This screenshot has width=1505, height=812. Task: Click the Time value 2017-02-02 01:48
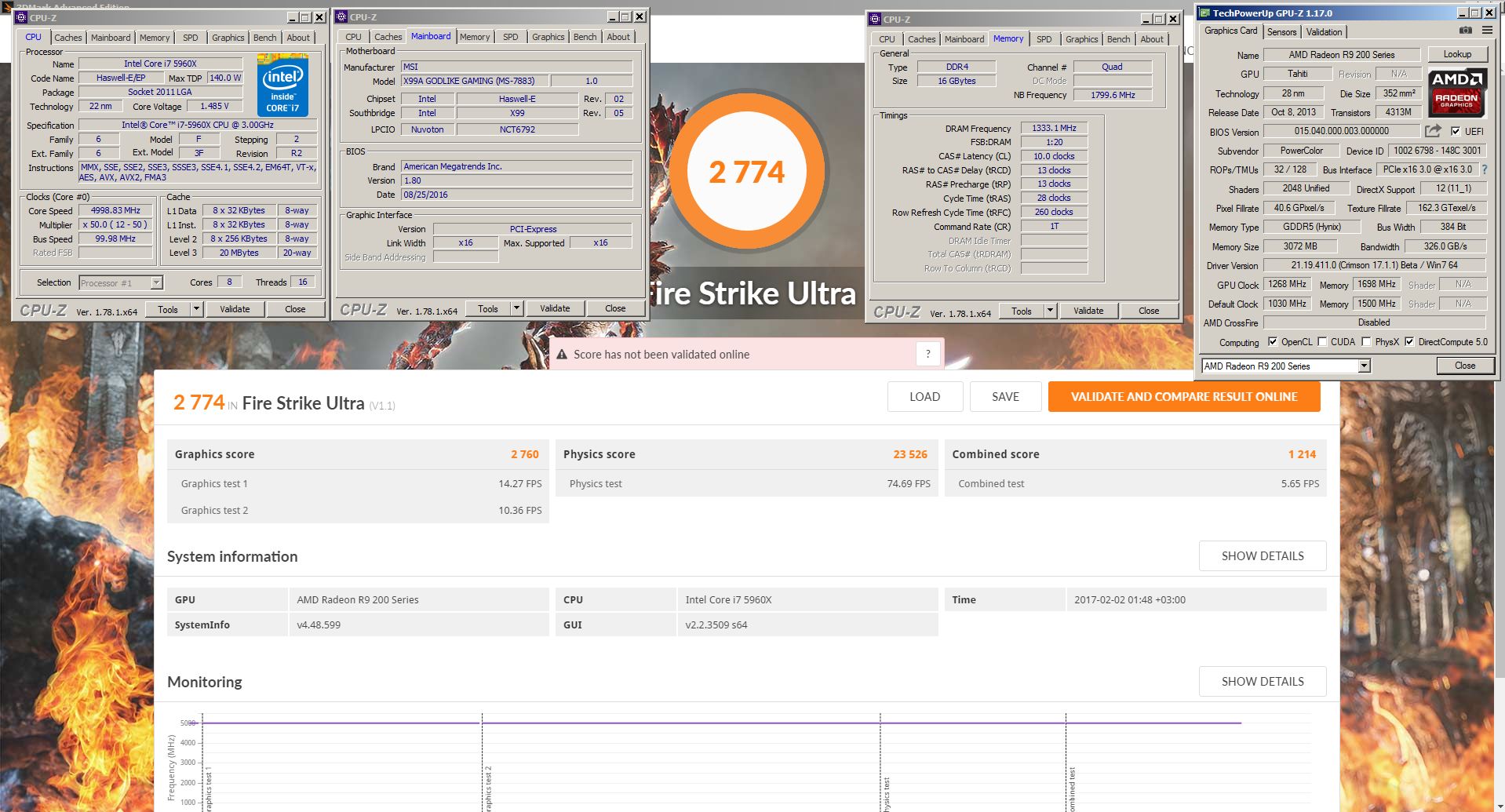click(1130, 599)
